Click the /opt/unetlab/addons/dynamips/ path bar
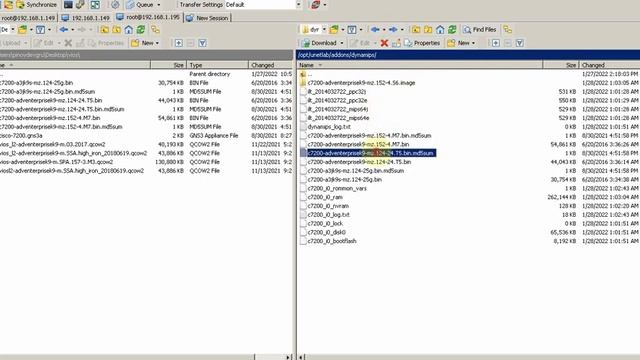 coord(468,55)
